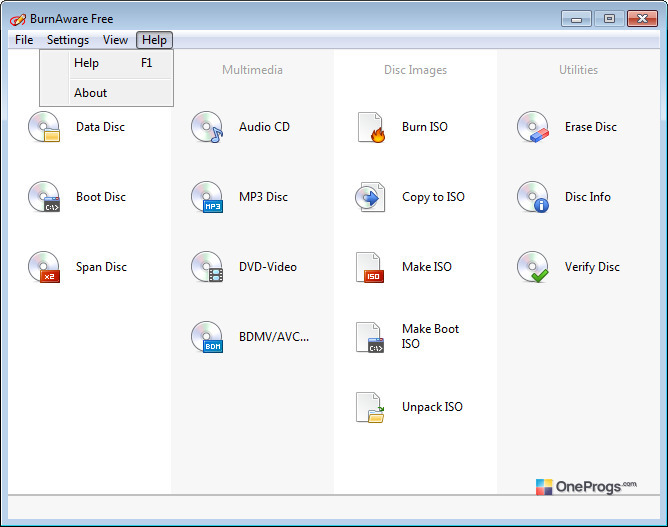Click the Unpack ISO label
The image size is (668, 527).
coord(432,407)
